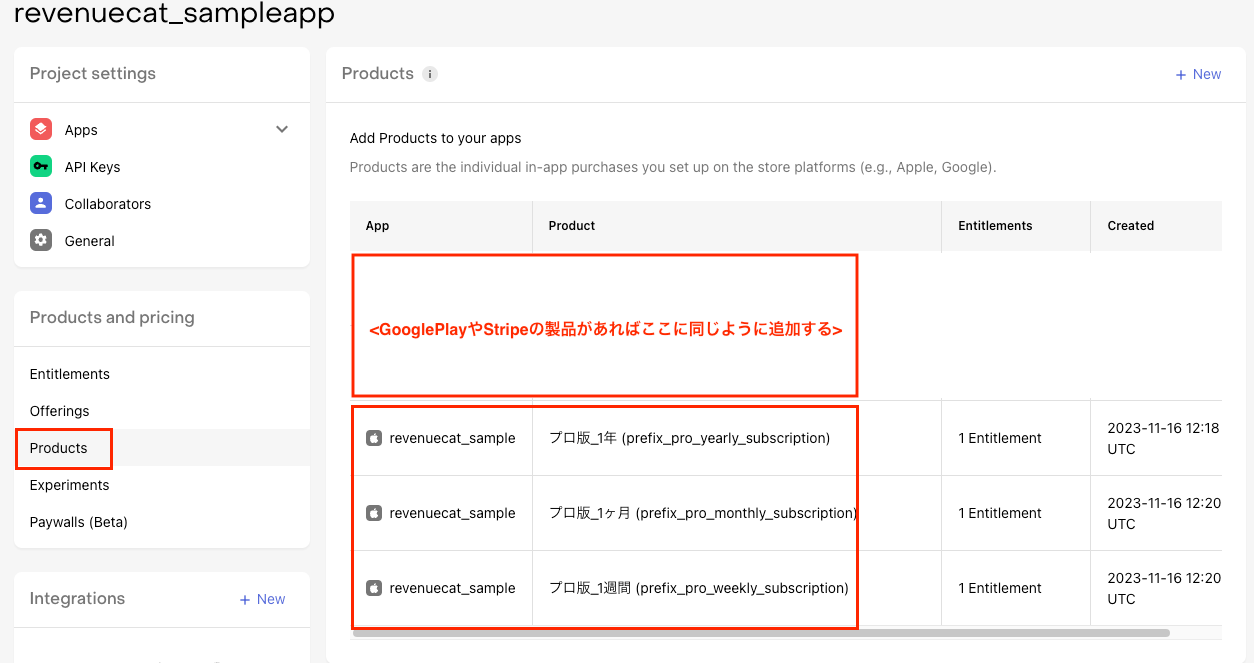
Task: Click the Add Products to your apps text
Action: tap(435, 138)
